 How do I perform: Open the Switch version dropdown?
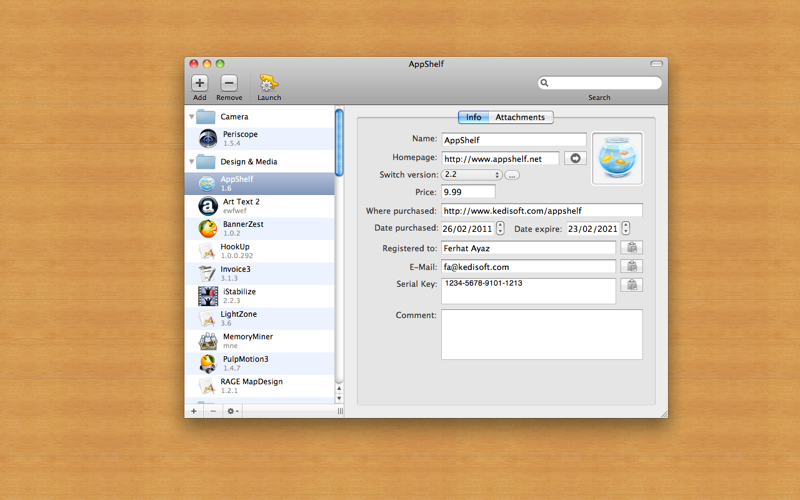pos(471,174)
